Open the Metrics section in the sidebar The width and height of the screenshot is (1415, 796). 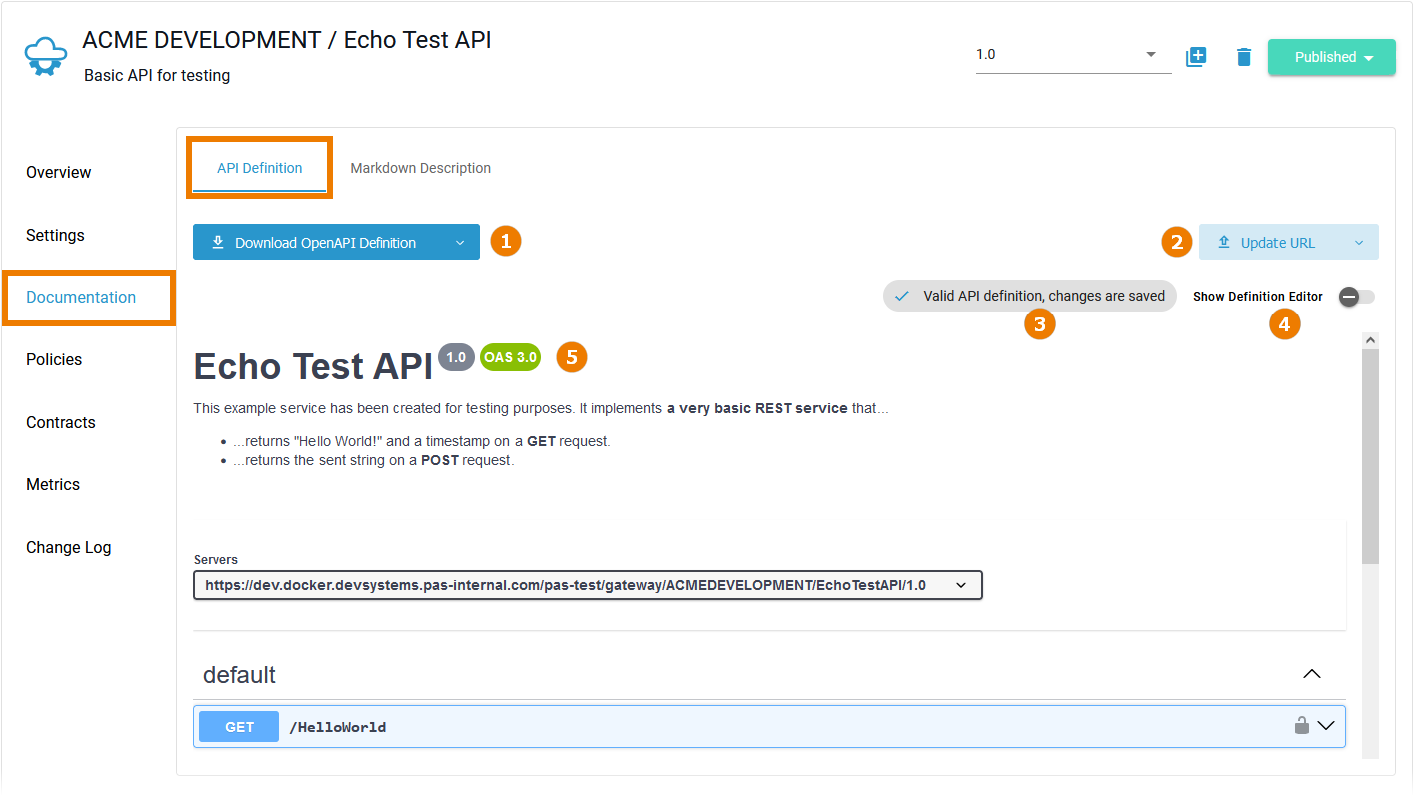pos(53,484)
